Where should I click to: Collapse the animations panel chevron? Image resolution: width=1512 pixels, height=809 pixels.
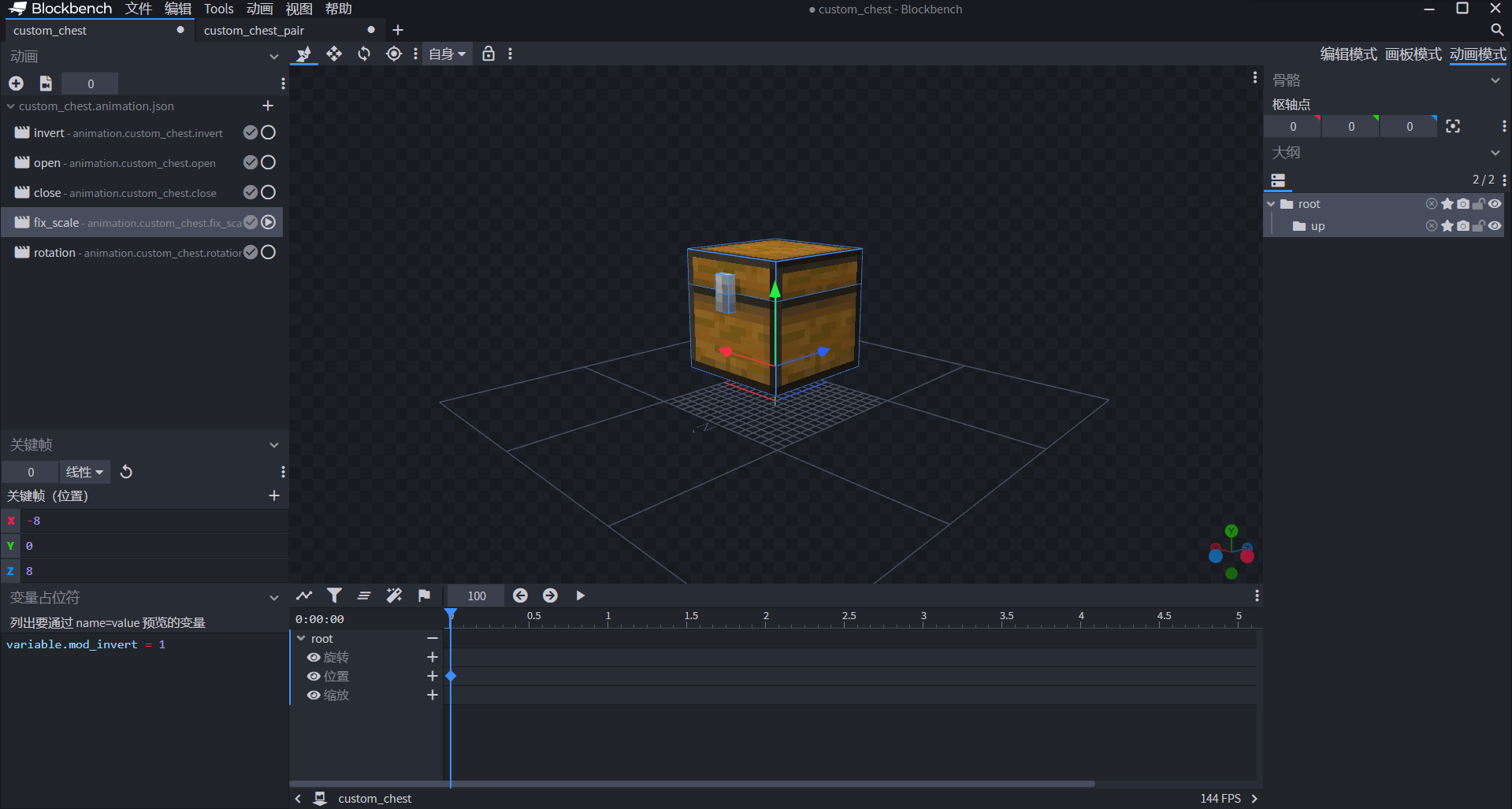pos(274,57)
